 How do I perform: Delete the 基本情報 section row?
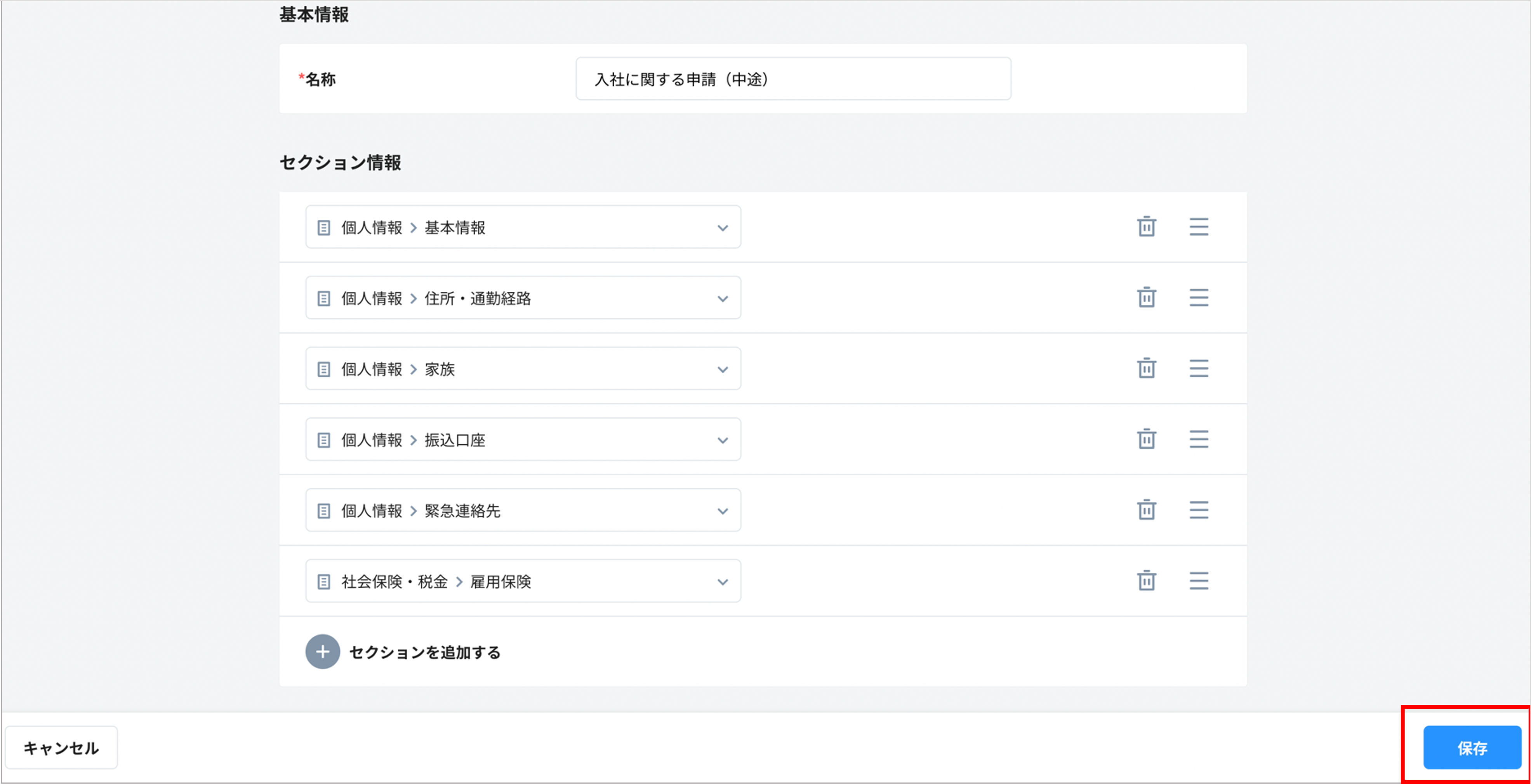tap(1146, 227)
